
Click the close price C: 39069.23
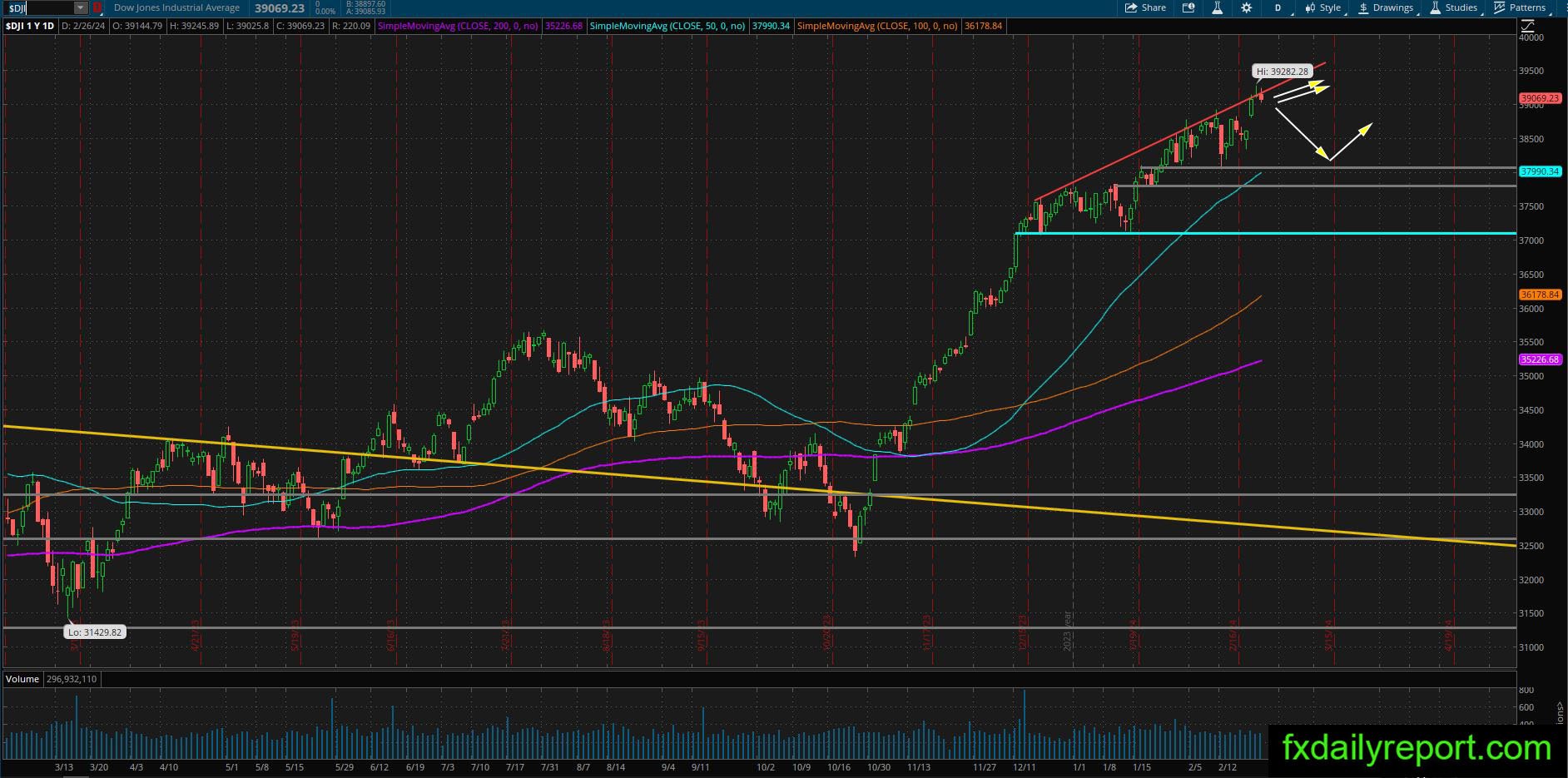300,26
